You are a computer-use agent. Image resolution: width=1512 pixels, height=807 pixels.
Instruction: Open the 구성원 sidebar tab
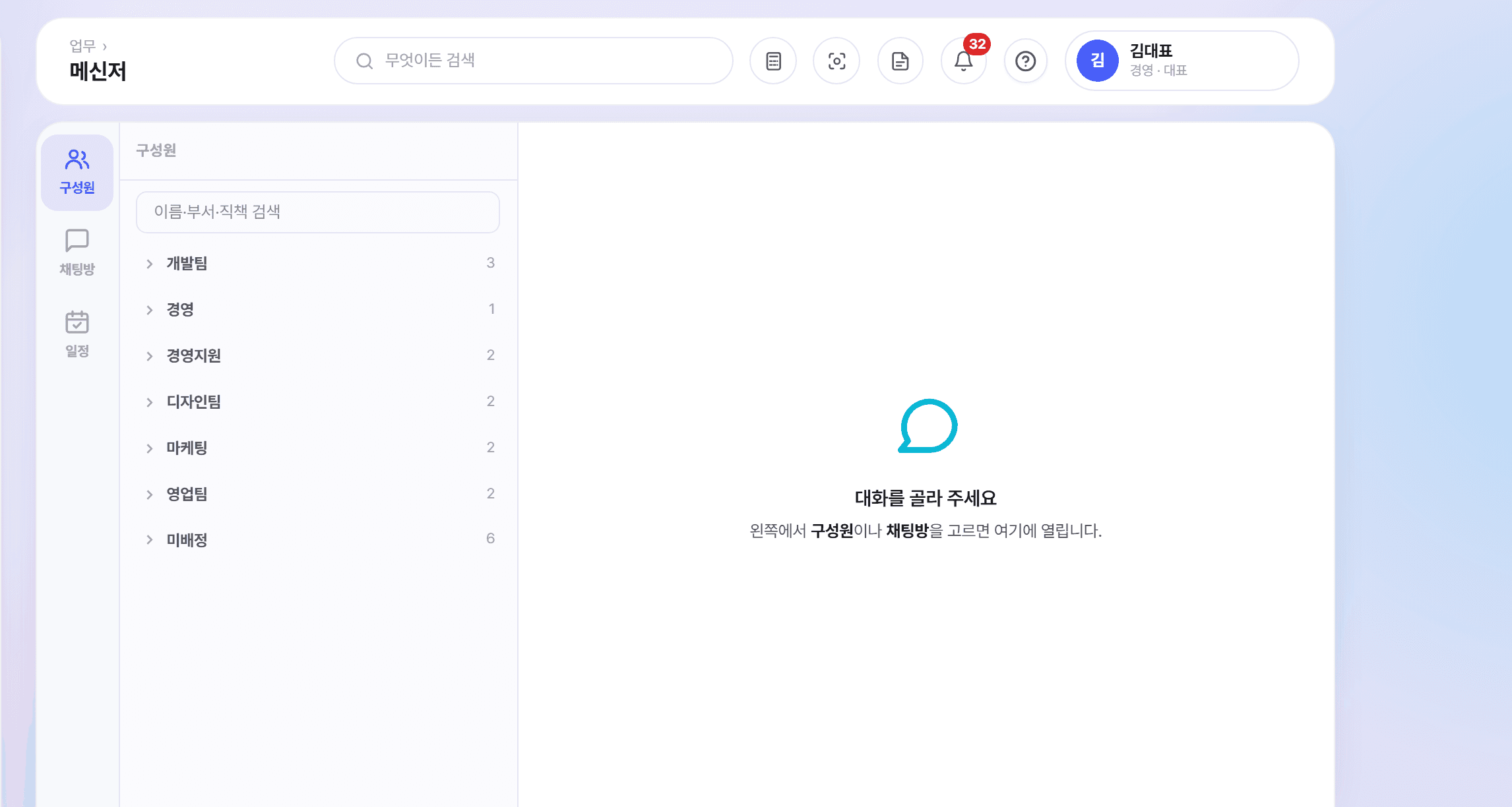[x=77, y=173]
